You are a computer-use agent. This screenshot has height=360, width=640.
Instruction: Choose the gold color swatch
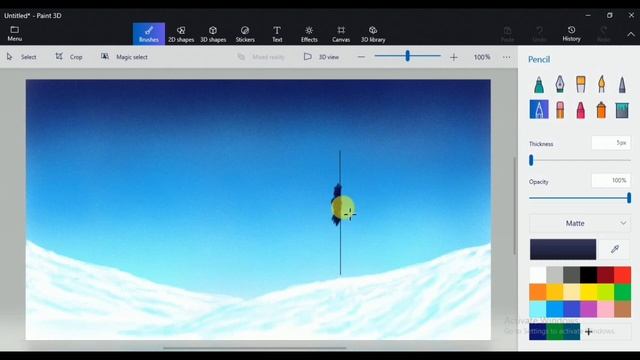[x=554, y=292]
